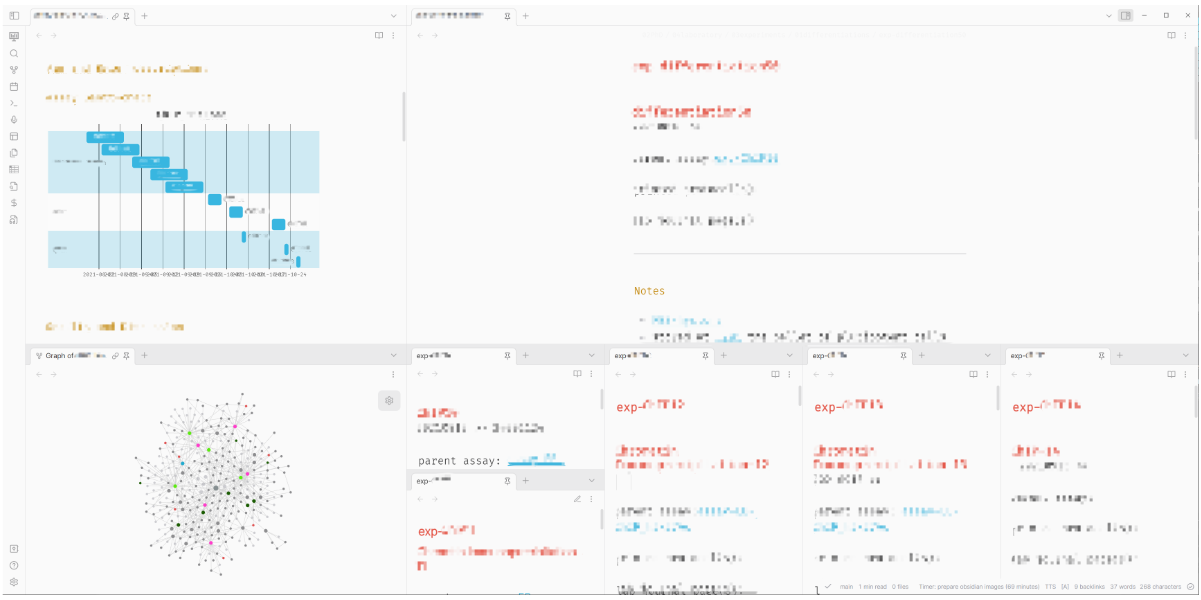
Task: Click the link icon in the Graph tab
Action: 115,355
